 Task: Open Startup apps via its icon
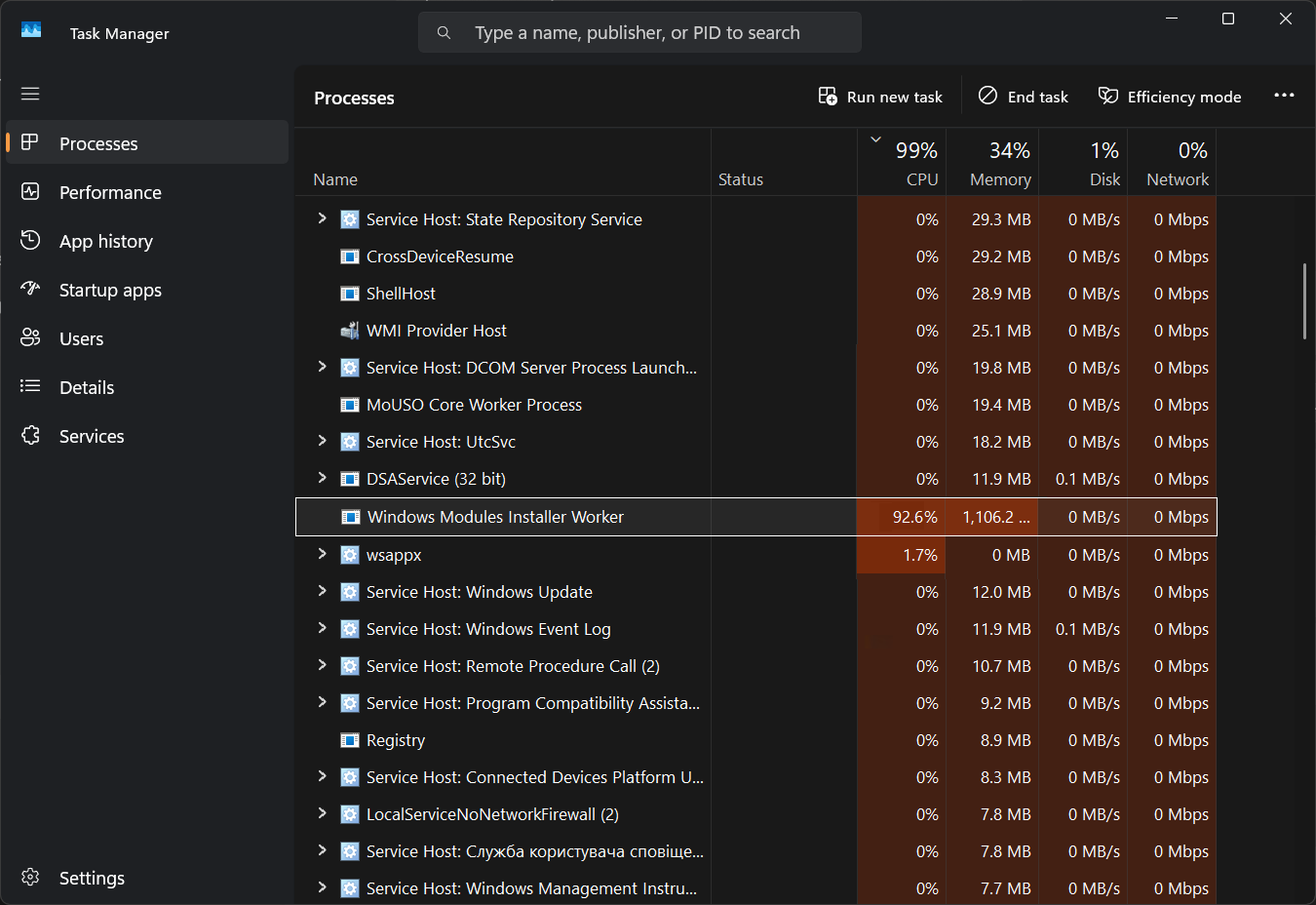click(x=30, y=289)
